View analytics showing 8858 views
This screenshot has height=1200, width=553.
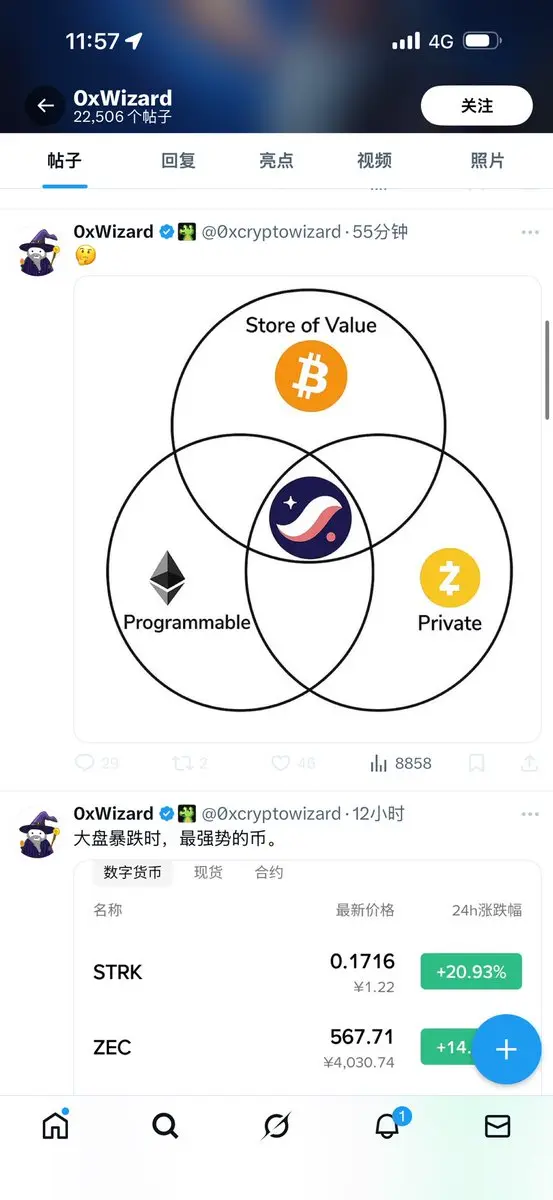click(400, 763)
